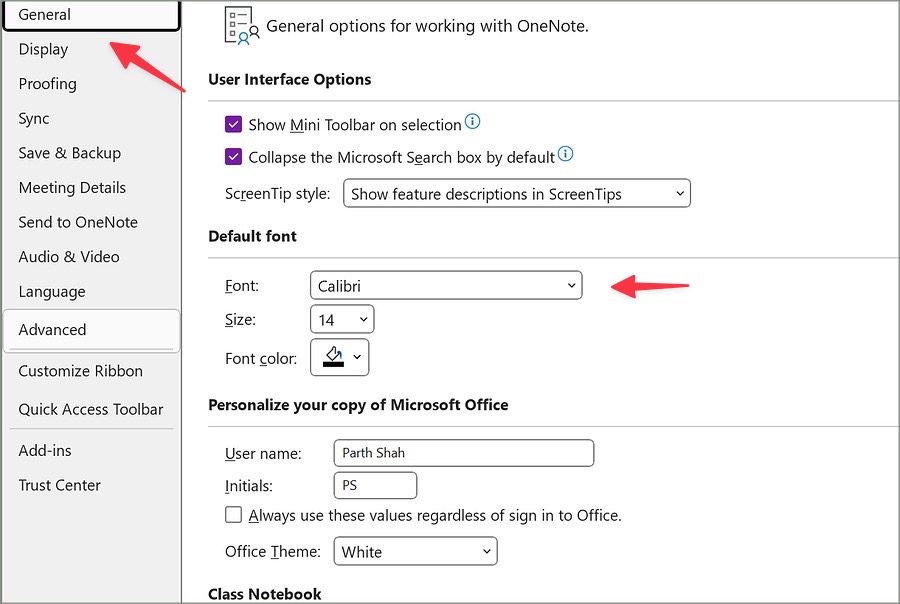Enable Always use these values checkbox

pos(233,515)
